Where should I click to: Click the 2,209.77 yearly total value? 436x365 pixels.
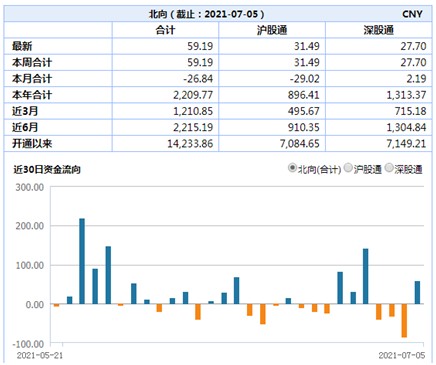click(x=193, y=95)
